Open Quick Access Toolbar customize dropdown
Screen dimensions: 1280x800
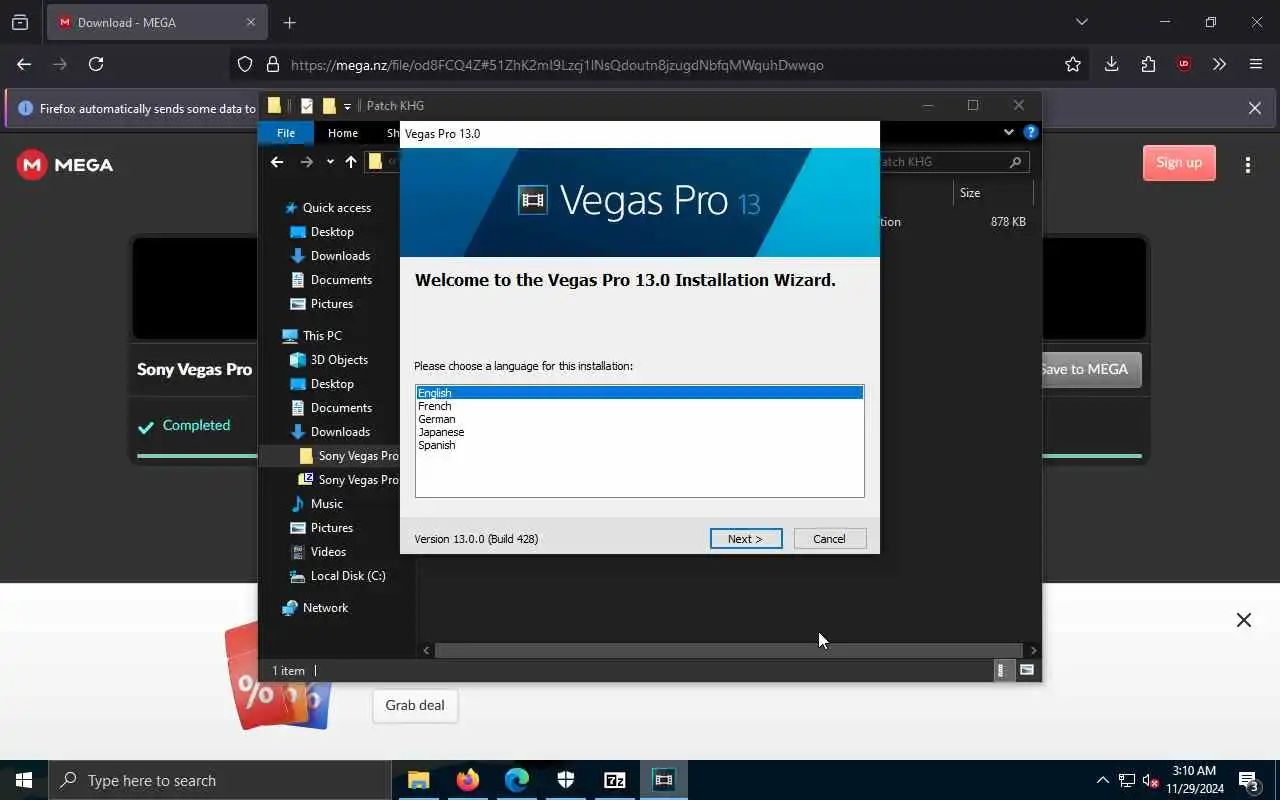pos(347,106)
